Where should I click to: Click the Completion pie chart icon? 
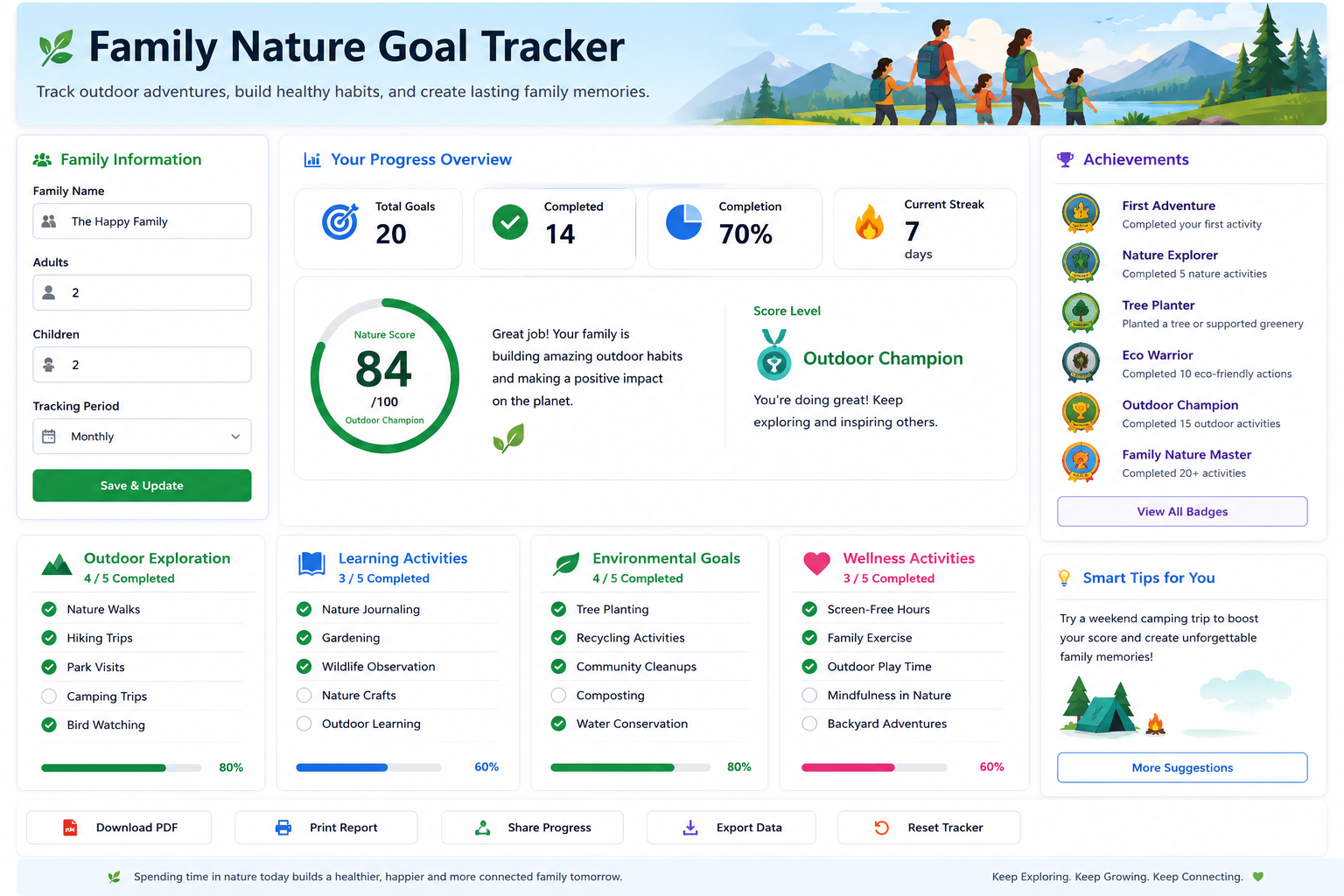pyautogui.click(x=683, y=221)
